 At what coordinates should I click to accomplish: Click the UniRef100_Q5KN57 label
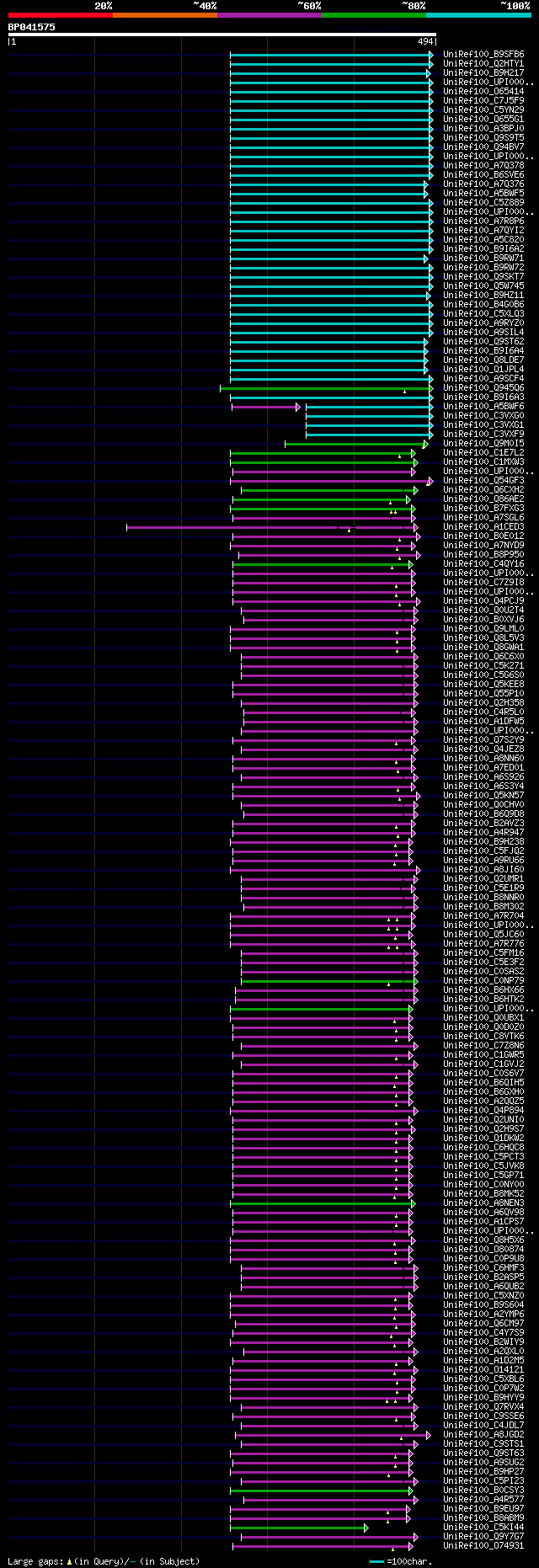483,796
